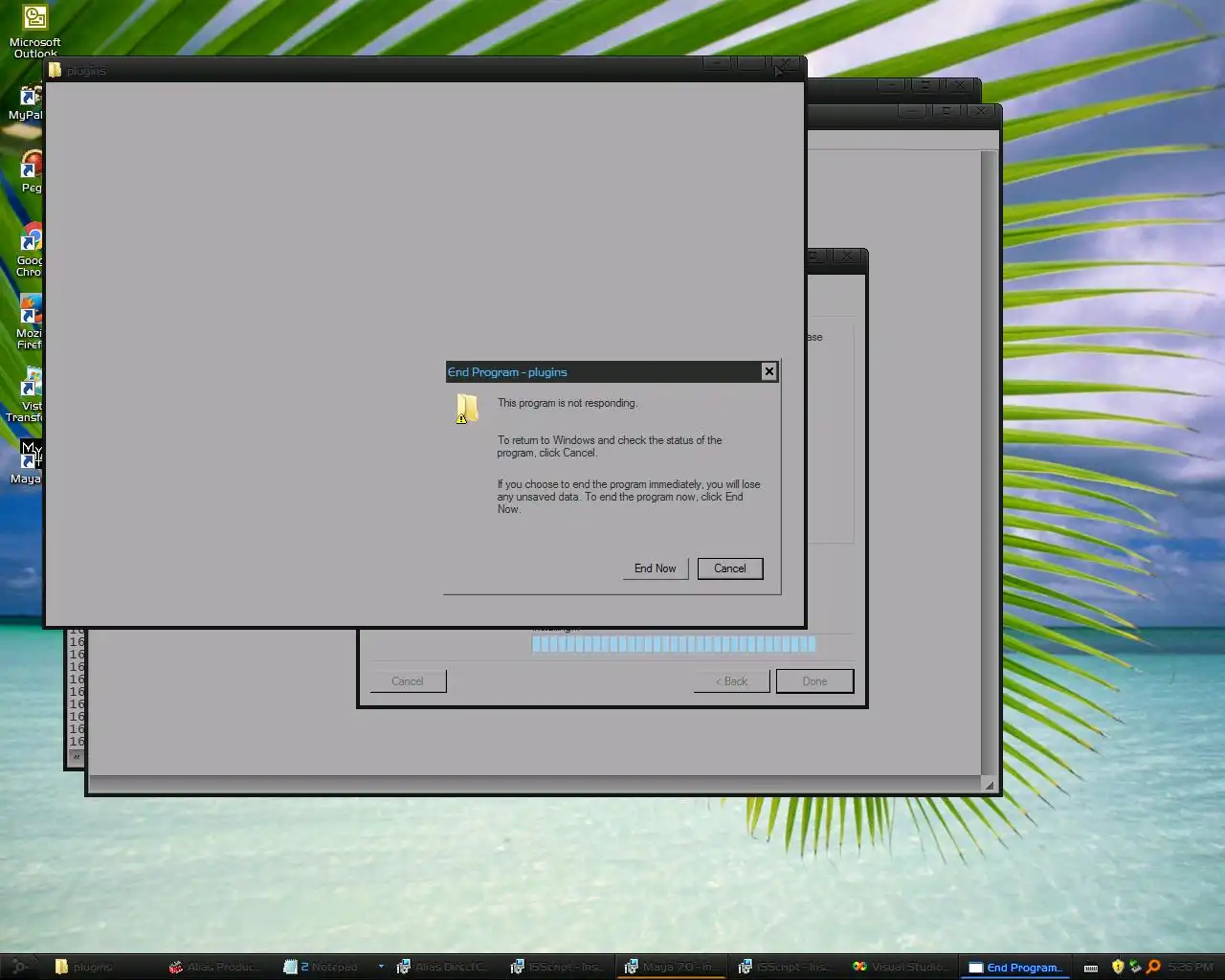The width and height of the screenshot is (1225, 980).
Task: Switch to End Program taskbar item
Action: (1016, 967)
